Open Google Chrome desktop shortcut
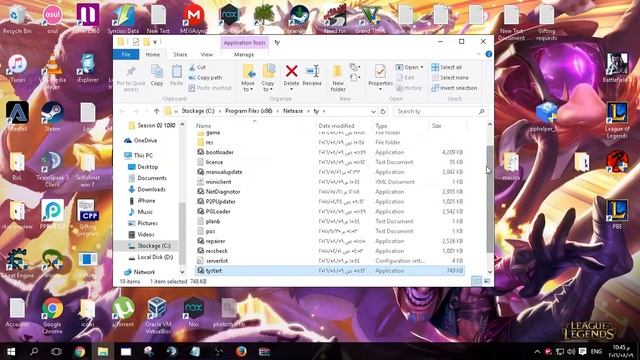640x360 pixels. coord(52,316)
